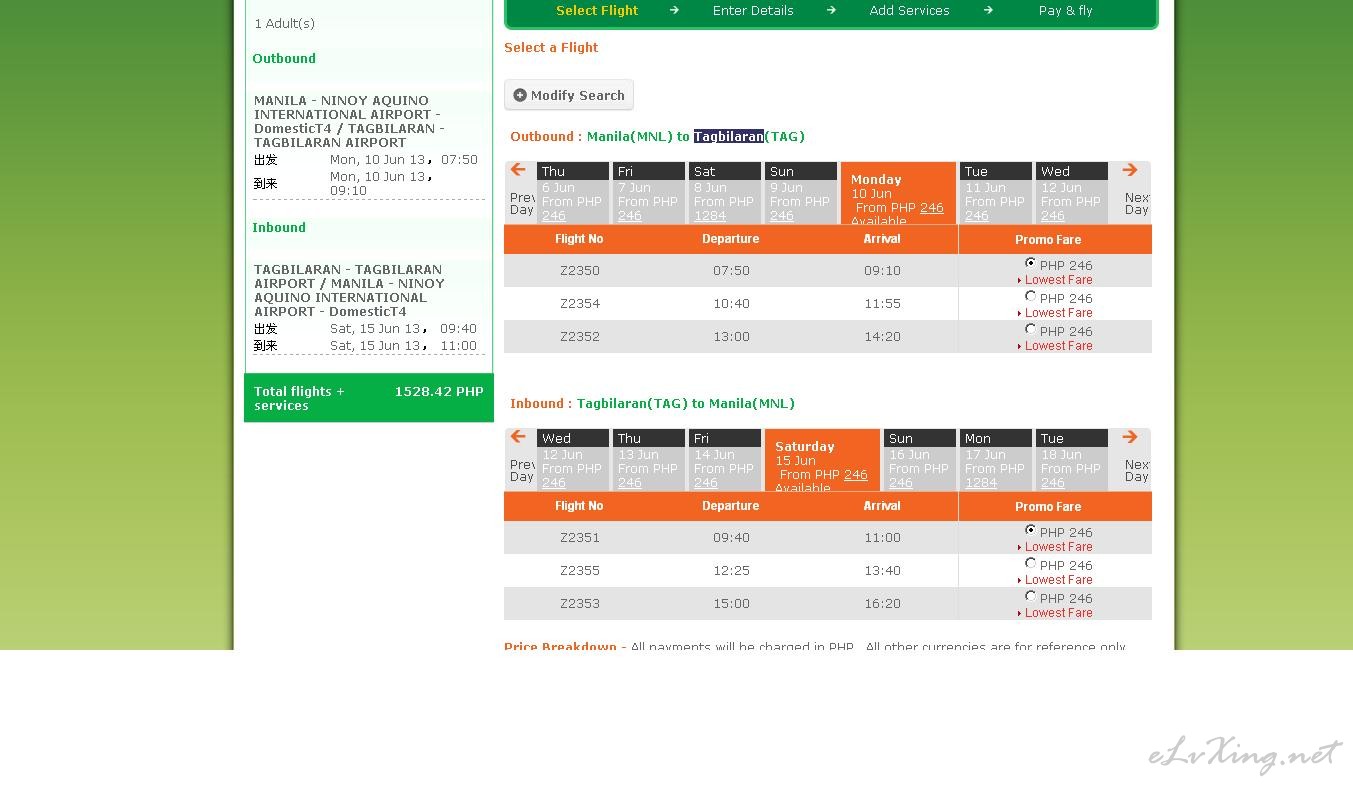Screen dimensions: 1353x788
Task: Click the Enter Details step
Action: [753, 11]
